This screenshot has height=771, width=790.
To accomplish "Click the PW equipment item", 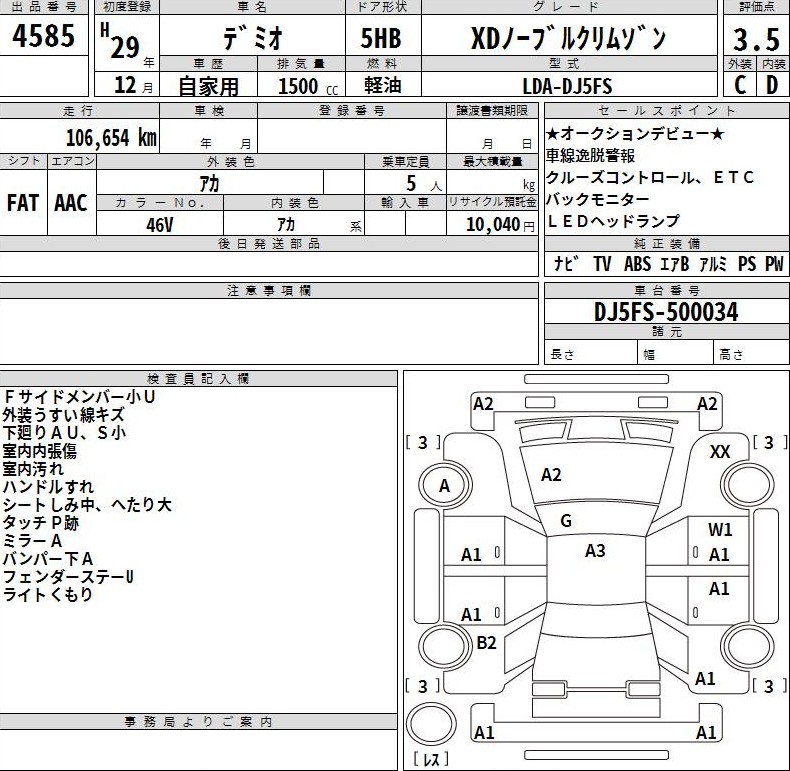I will (x=774, y=264).
